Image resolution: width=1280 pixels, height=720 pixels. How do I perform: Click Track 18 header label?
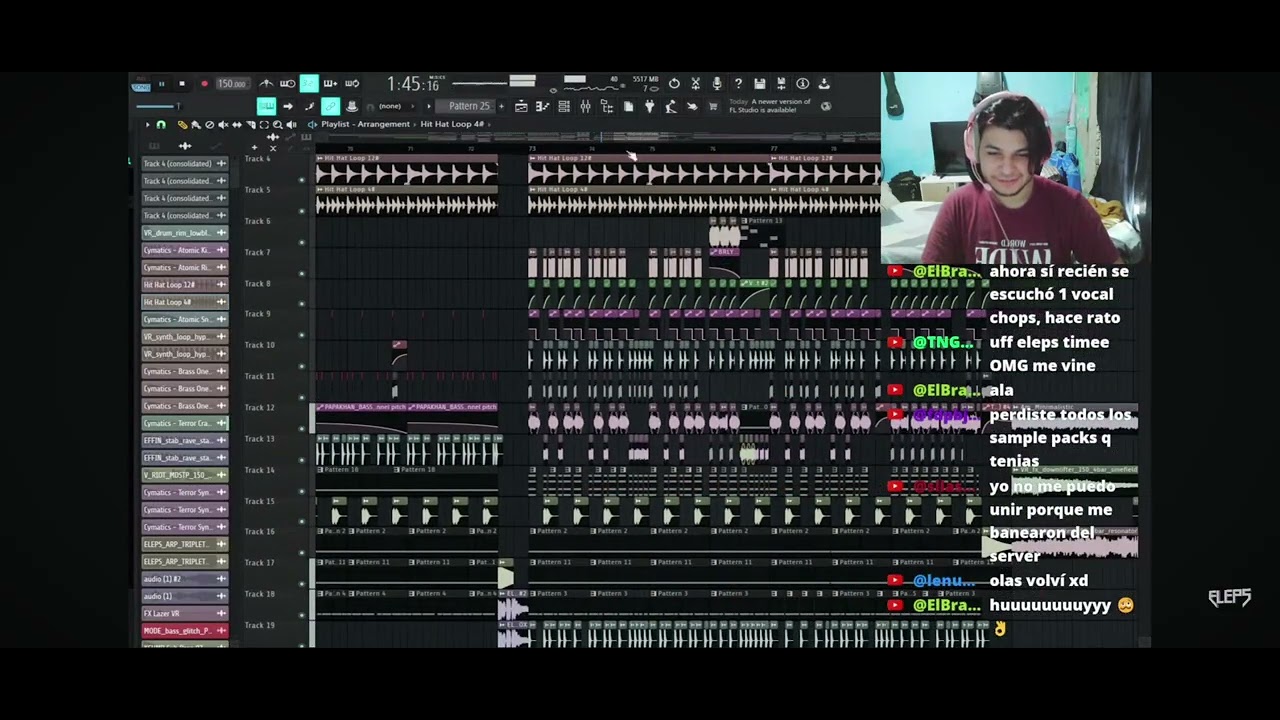click(x=259, y=594)
